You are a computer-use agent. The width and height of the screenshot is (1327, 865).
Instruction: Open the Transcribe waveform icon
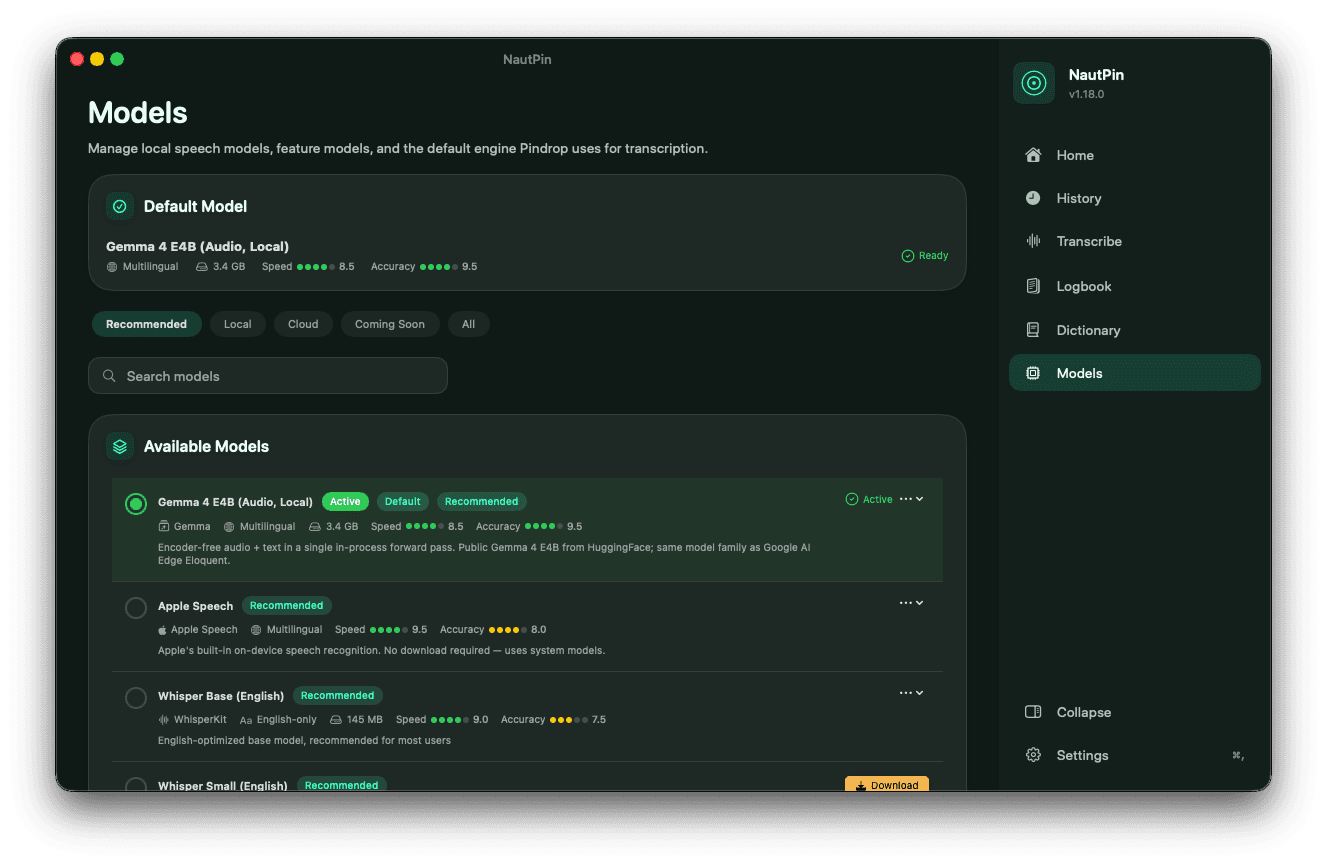1033,241
